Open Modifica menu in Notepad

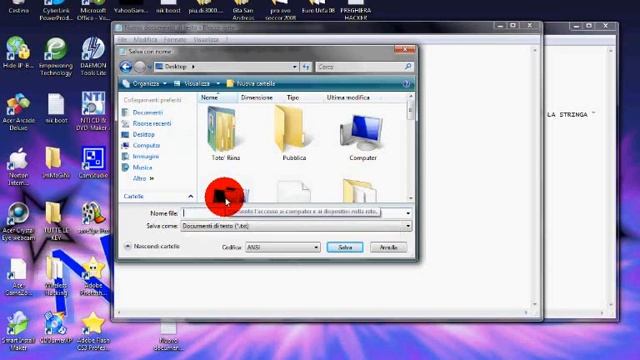tap(145, 40)
